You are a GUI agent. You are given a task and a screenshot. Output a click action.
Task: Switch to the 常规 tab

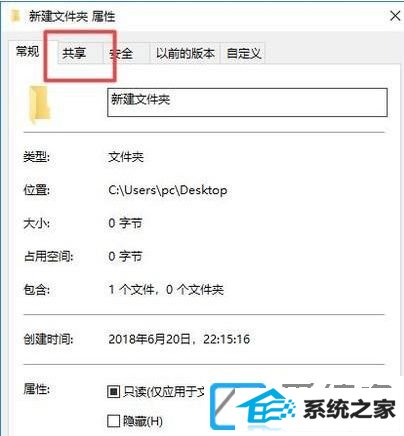[x=28, y=52]
